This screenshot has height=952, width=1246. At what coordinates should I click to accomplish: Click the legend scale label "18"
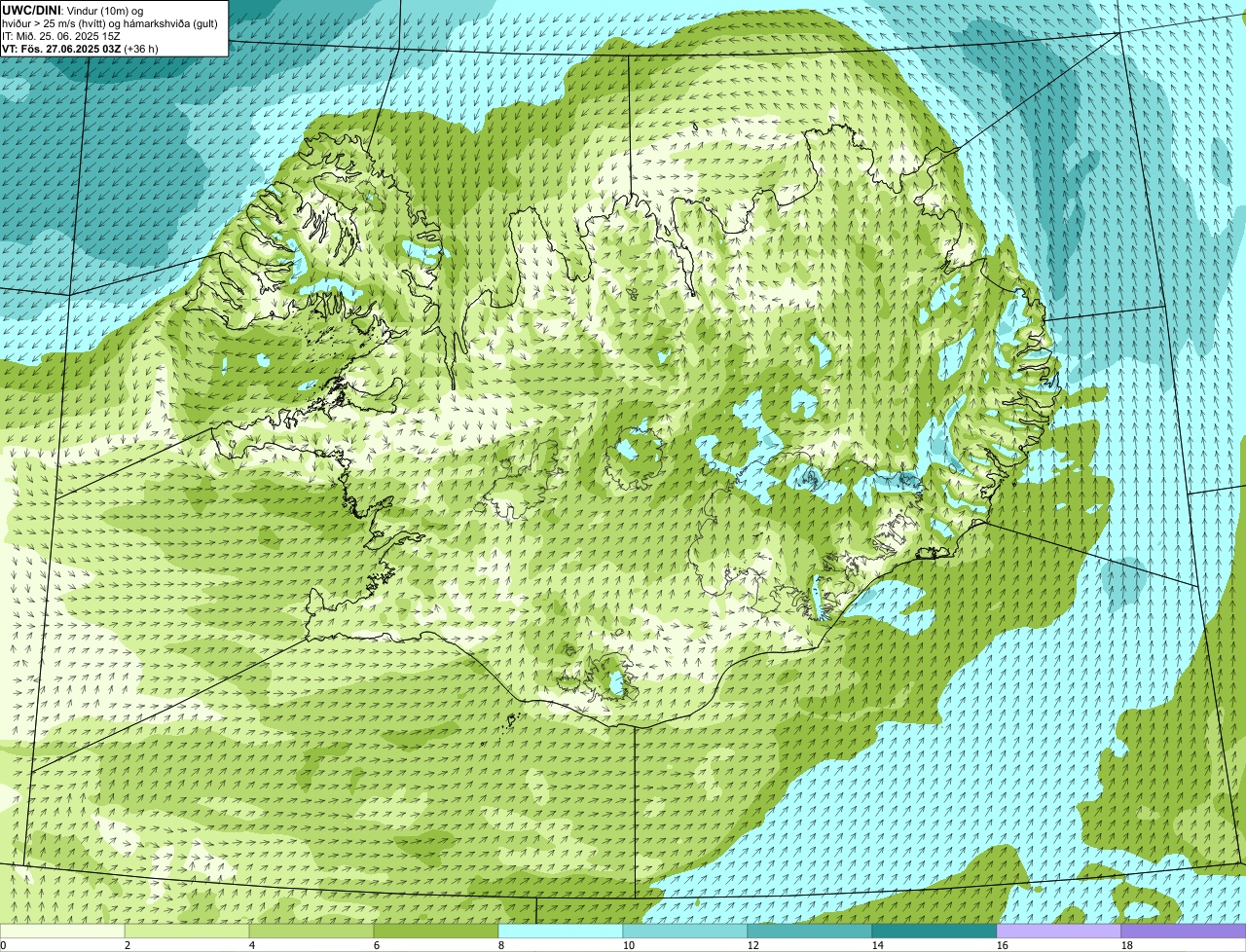click(x=1127, y=945)
